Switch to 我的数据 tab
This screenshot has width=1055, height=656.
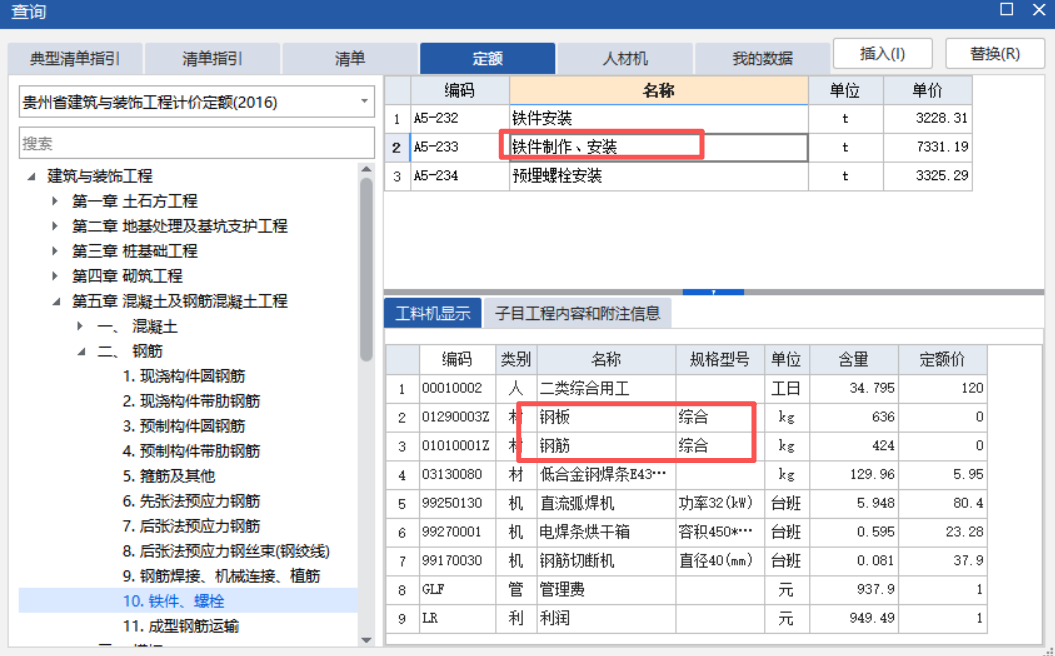pos(761,57)
